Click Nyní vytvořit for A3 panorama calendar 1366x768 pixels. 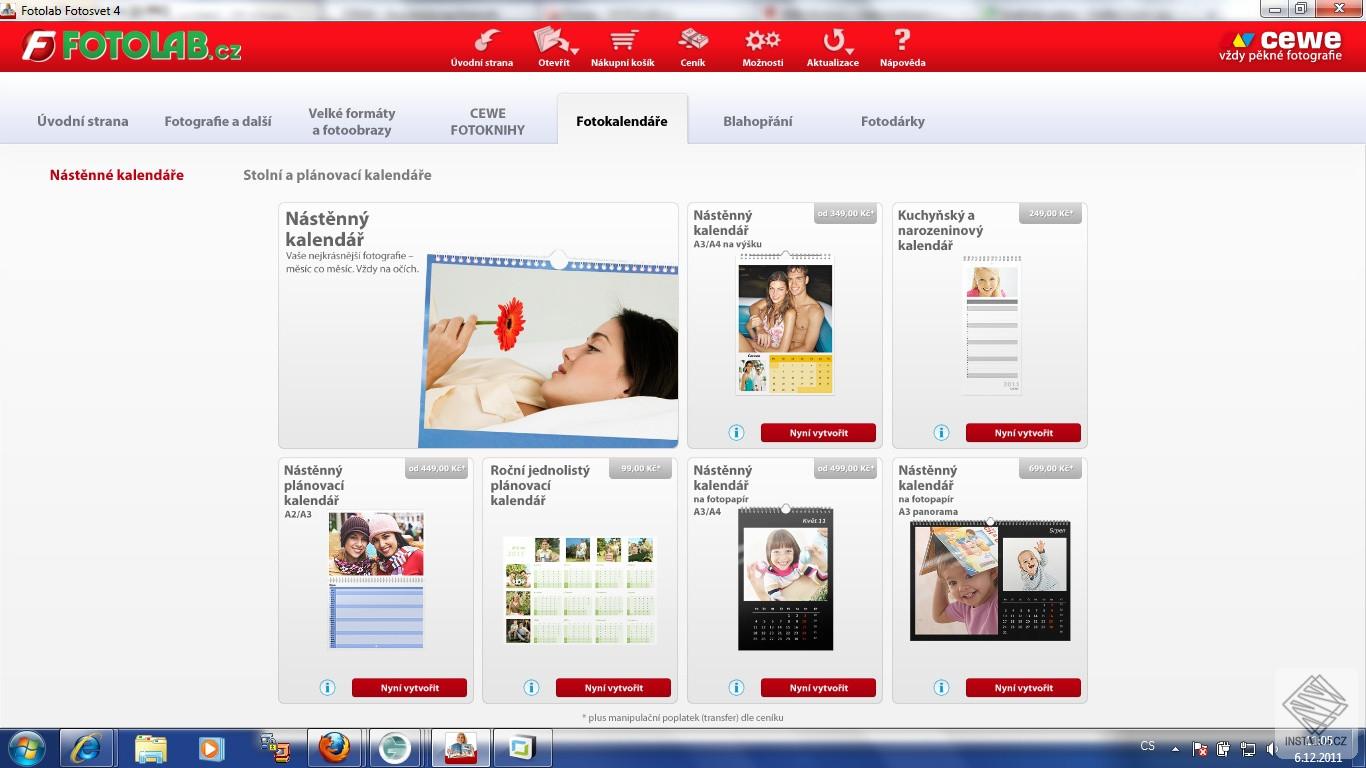1023,688
